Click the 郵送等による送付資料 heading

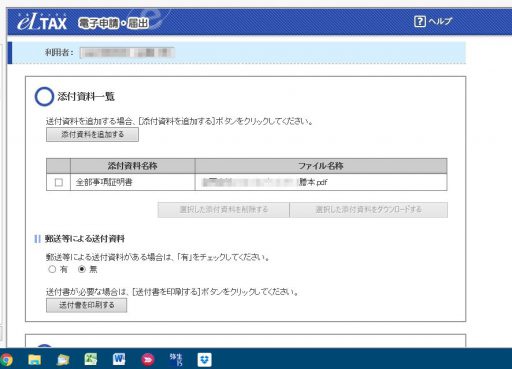pyautogui.click(x=85, y=239)
